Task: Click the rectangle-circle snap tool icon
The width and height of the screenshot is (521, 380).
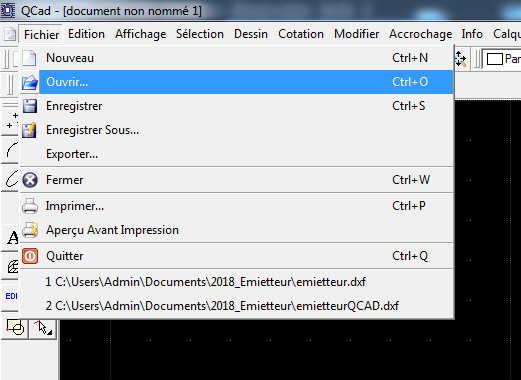Action: (x=15, y=328)
